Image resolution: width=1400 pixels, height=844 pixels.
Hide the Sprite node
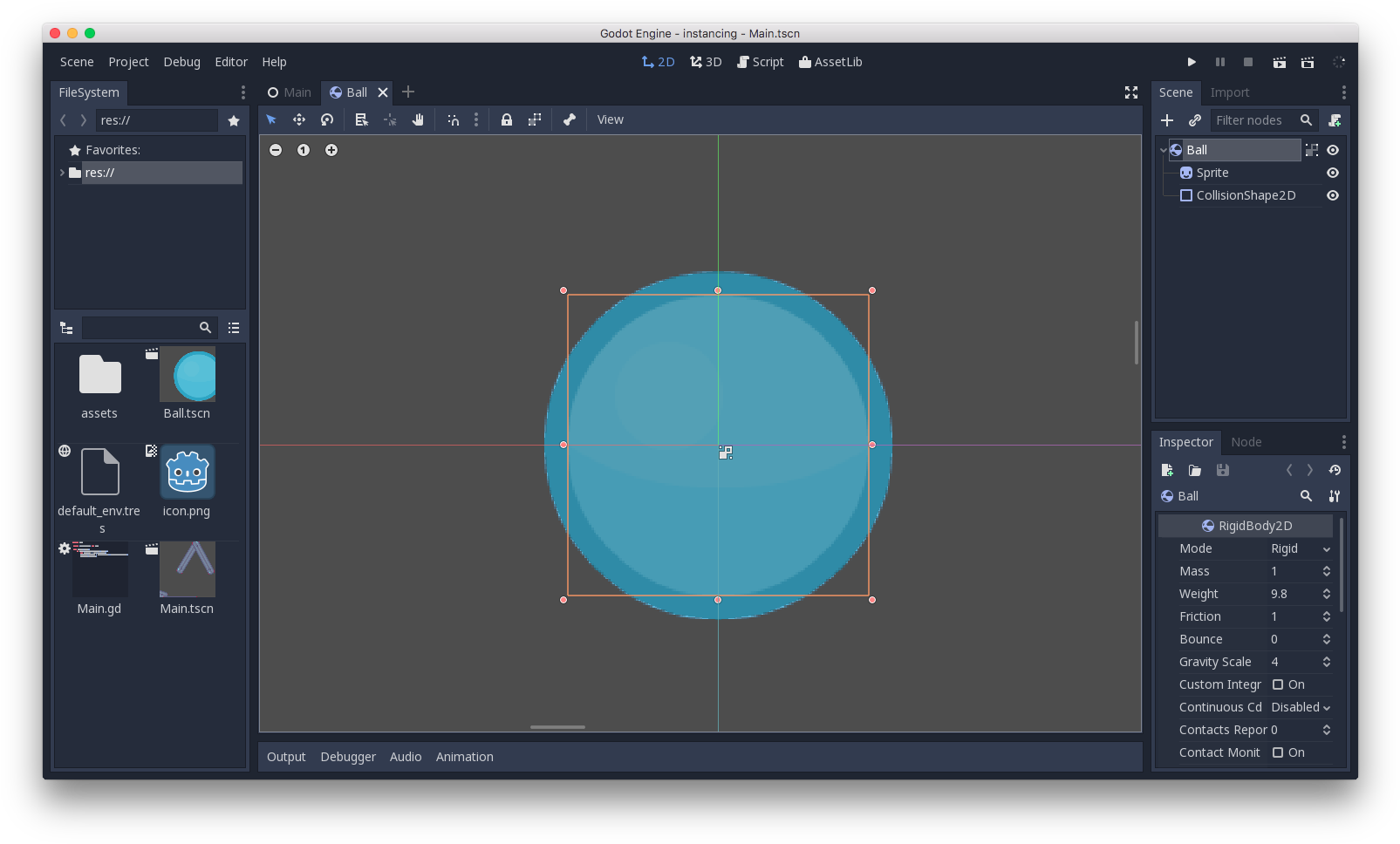click(x=1333, y=173)
